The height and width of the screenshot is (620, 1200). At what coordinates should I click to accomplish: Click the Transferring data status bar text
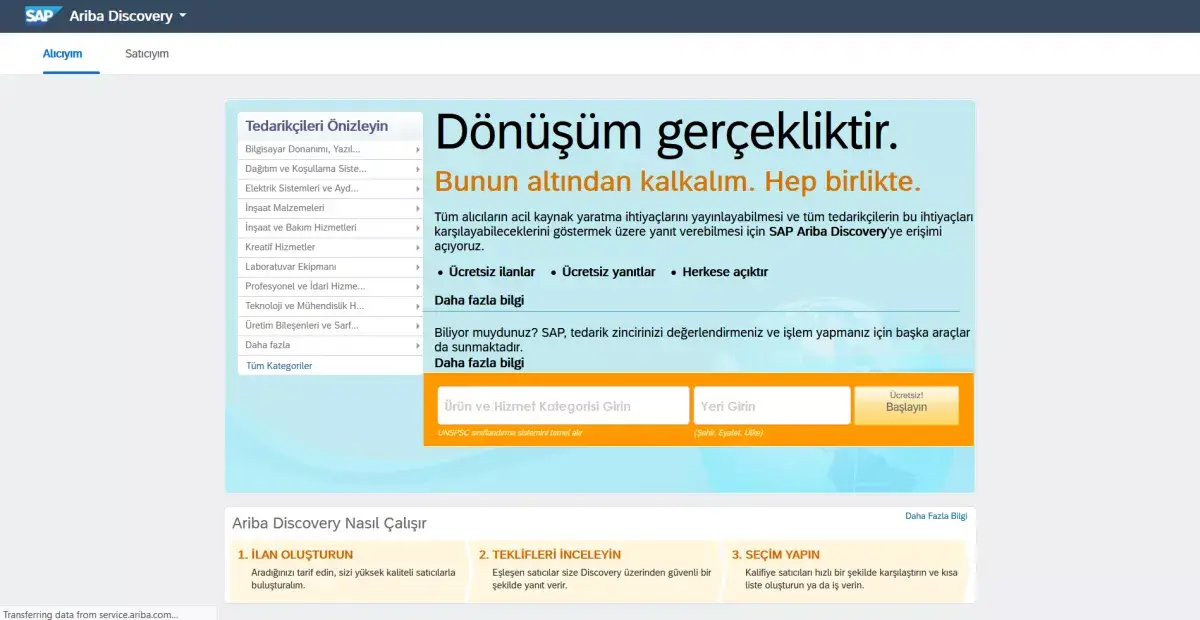point(91,614)
